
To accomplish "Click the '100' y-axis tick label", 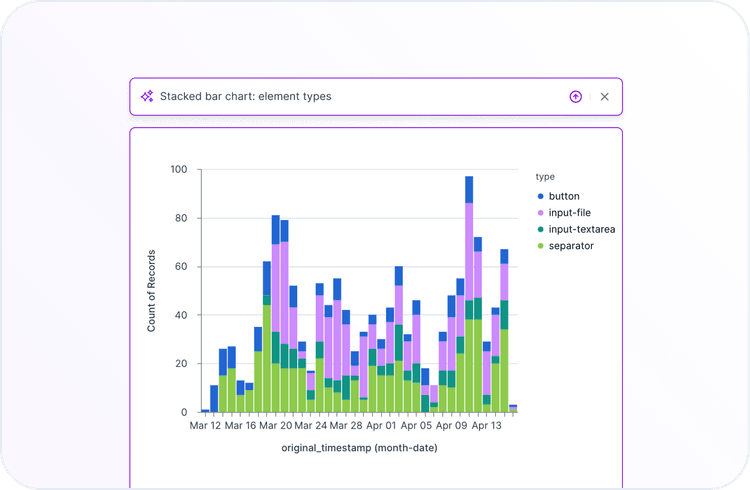I will tap(179, 169).
